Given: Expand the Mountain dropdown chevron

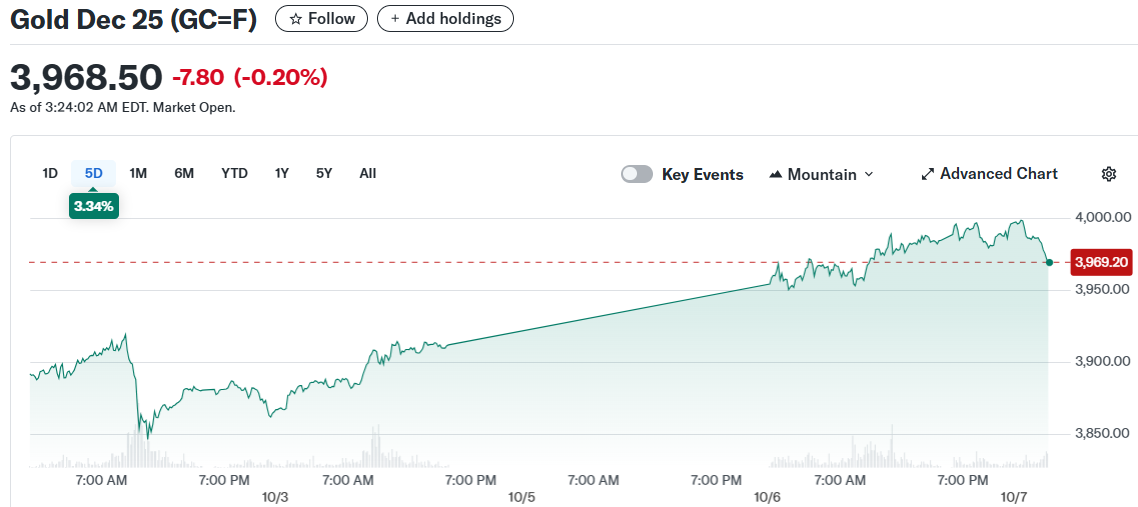Looking at the screenshot, I should coord(868,174).
